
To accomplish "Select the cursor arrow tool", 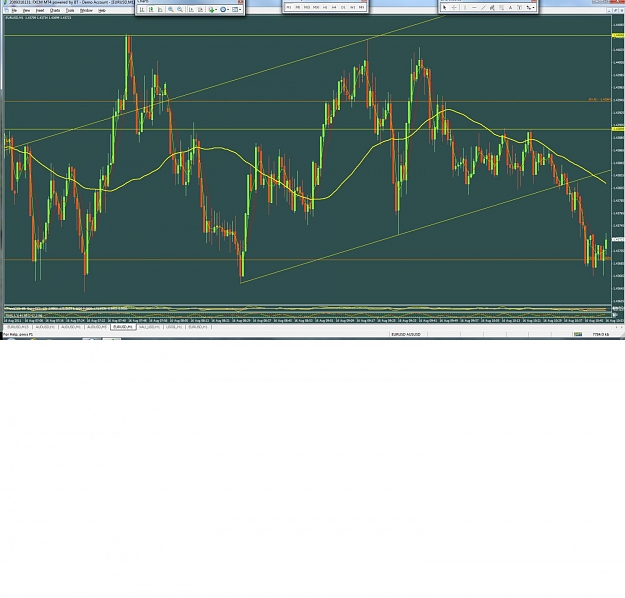I will (x=444, y=8).
